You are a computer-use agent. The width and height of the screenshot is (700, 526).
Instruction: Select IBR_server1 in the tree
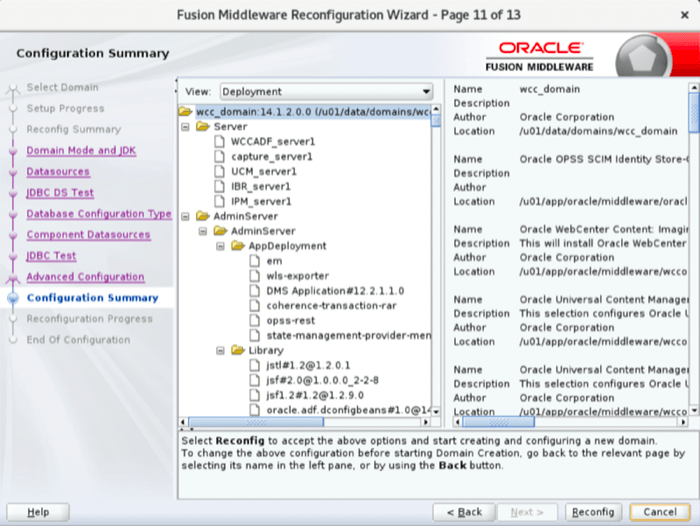(x=261, y=186)
